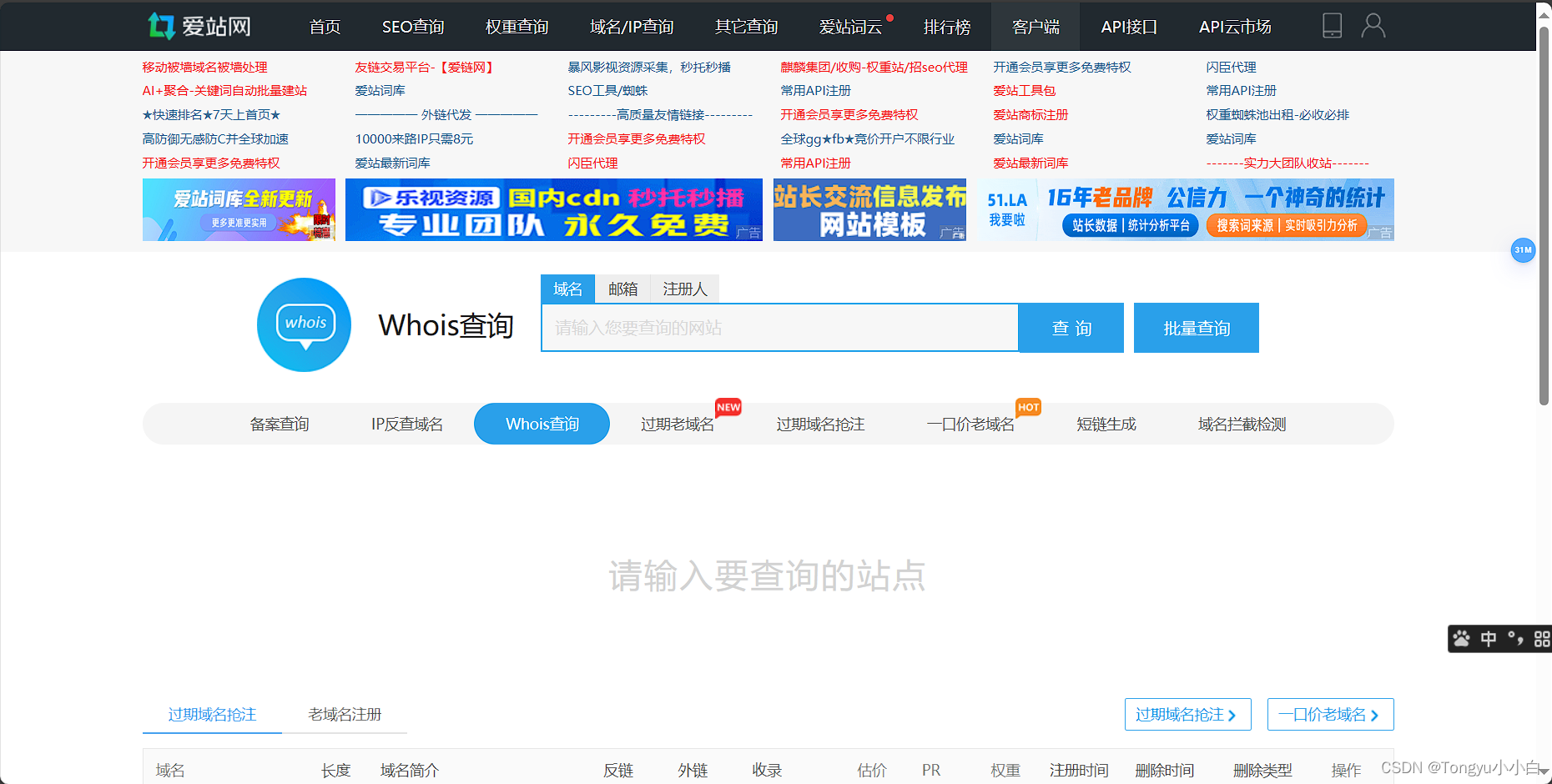Click the punctuation icon in floating toolbar
This screenshot has width=1552, height=784.
(1514, 639)
